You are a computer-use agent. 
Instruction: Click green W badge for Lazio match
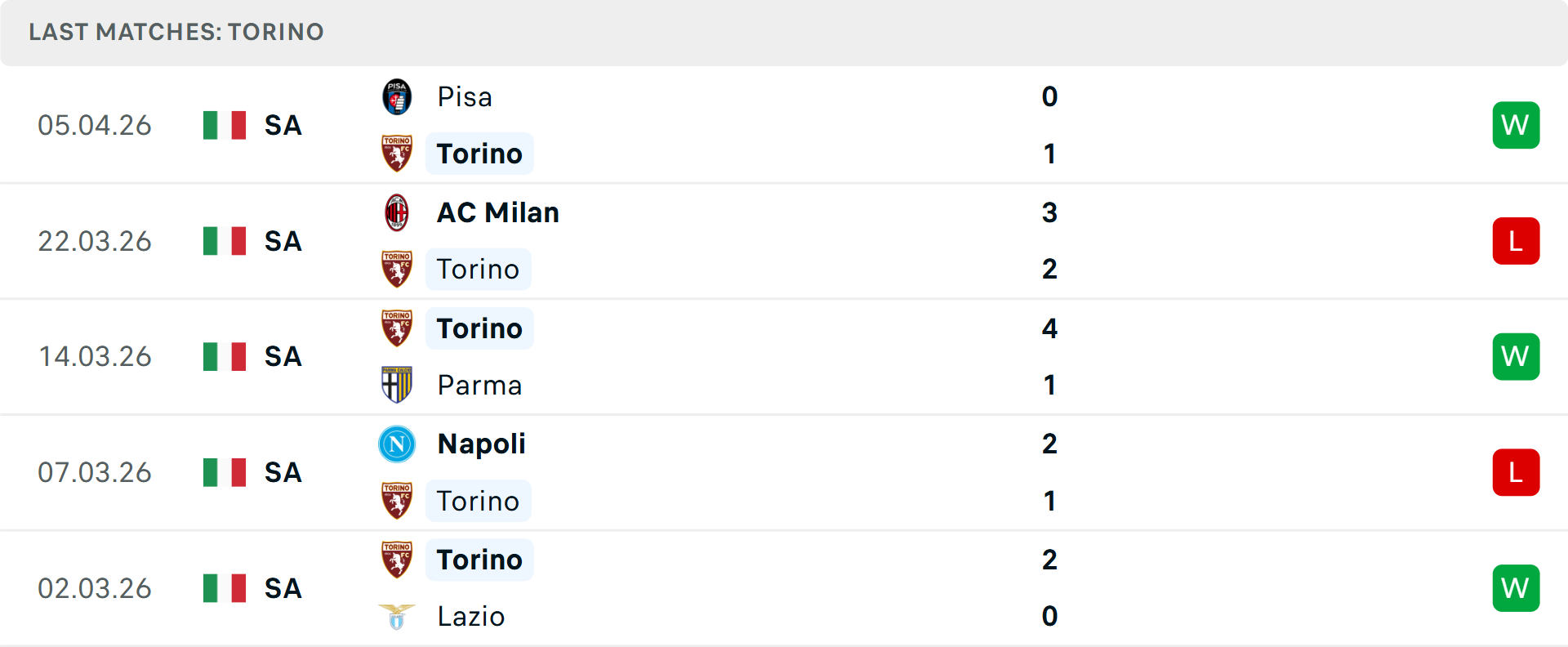point(1516,588)
